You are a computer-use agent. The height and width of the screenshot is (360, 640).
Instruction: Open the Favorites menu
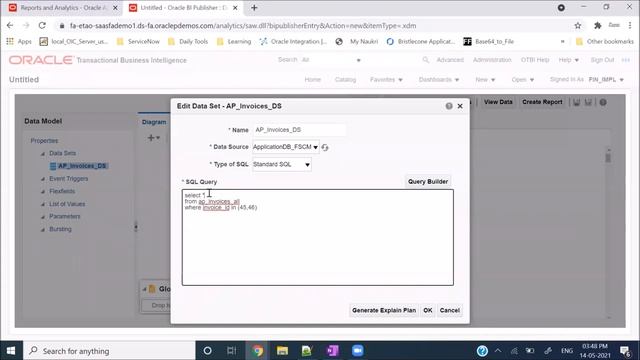[x=386, y=80]
